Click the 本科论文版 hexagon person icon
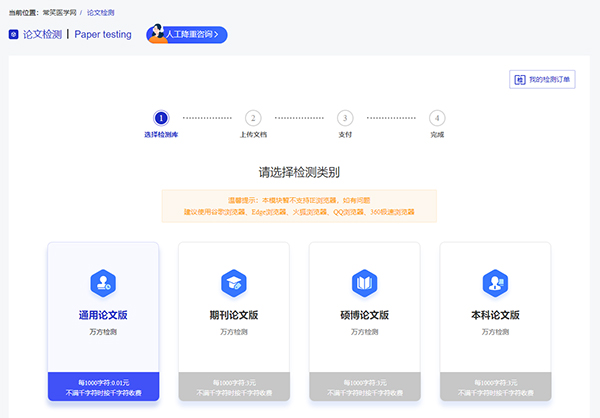600x418 pixels. [496, 282]
